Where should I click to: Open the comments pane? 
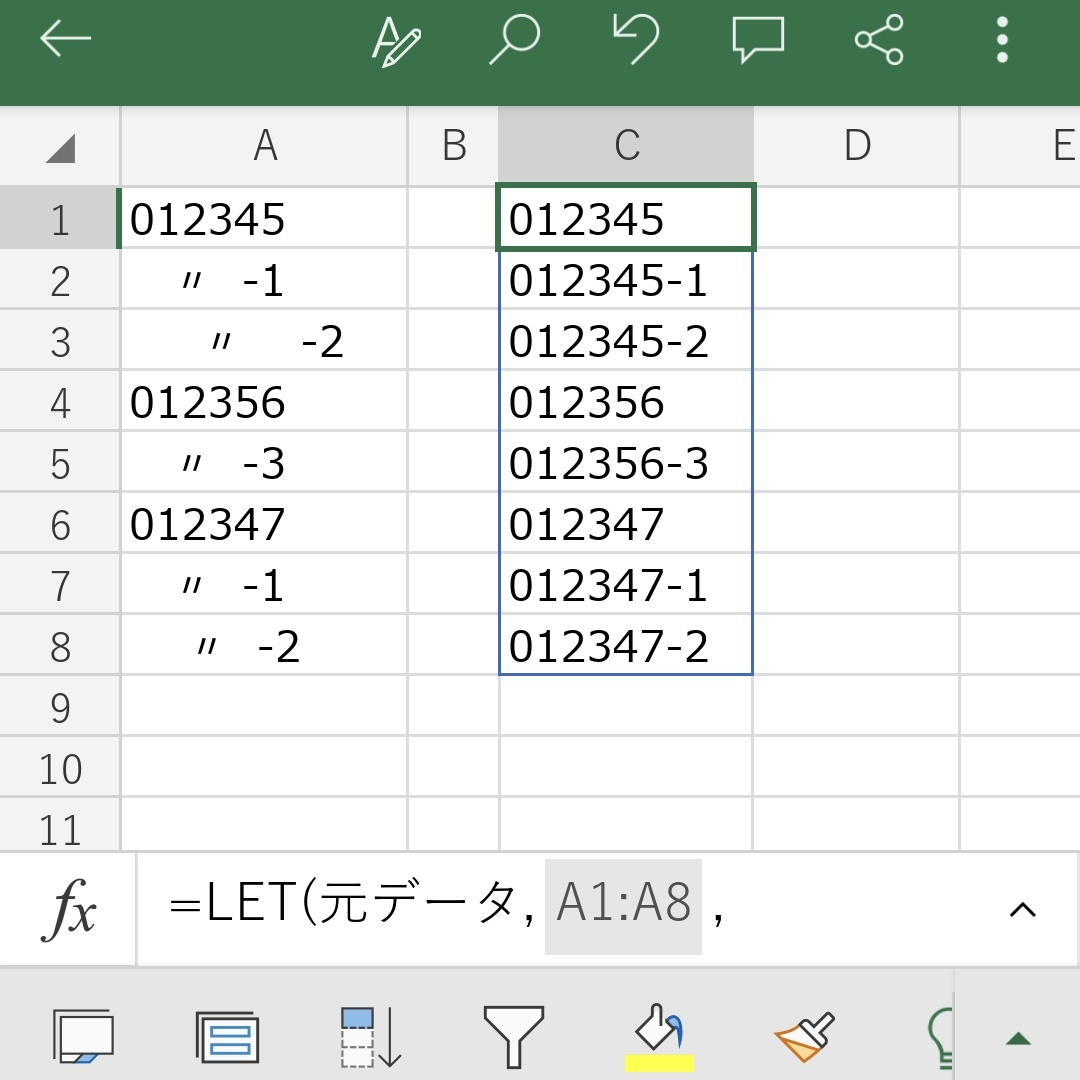click(757, 41)
